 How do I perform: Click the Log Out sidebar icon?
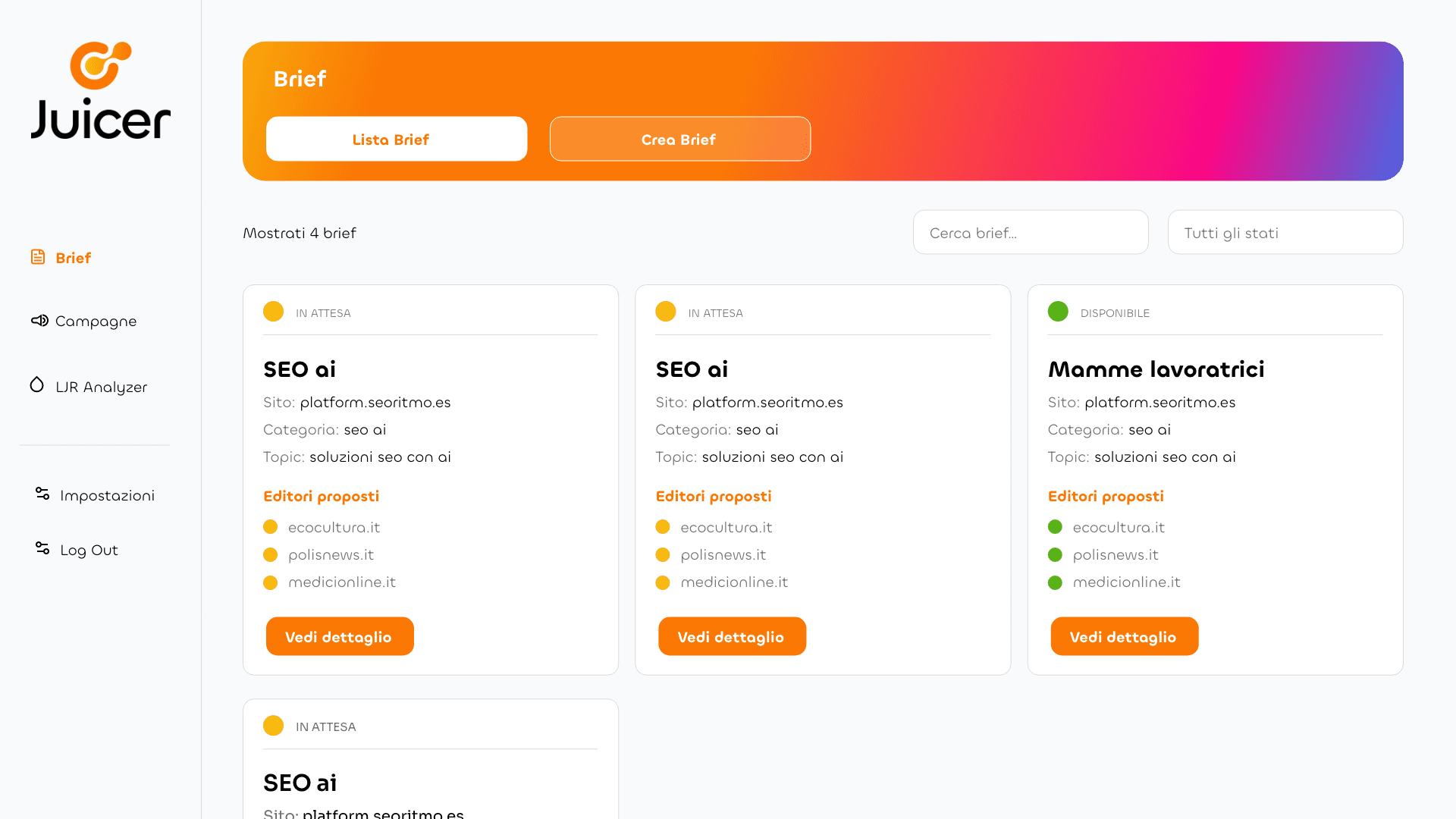[x=42, y=548]
